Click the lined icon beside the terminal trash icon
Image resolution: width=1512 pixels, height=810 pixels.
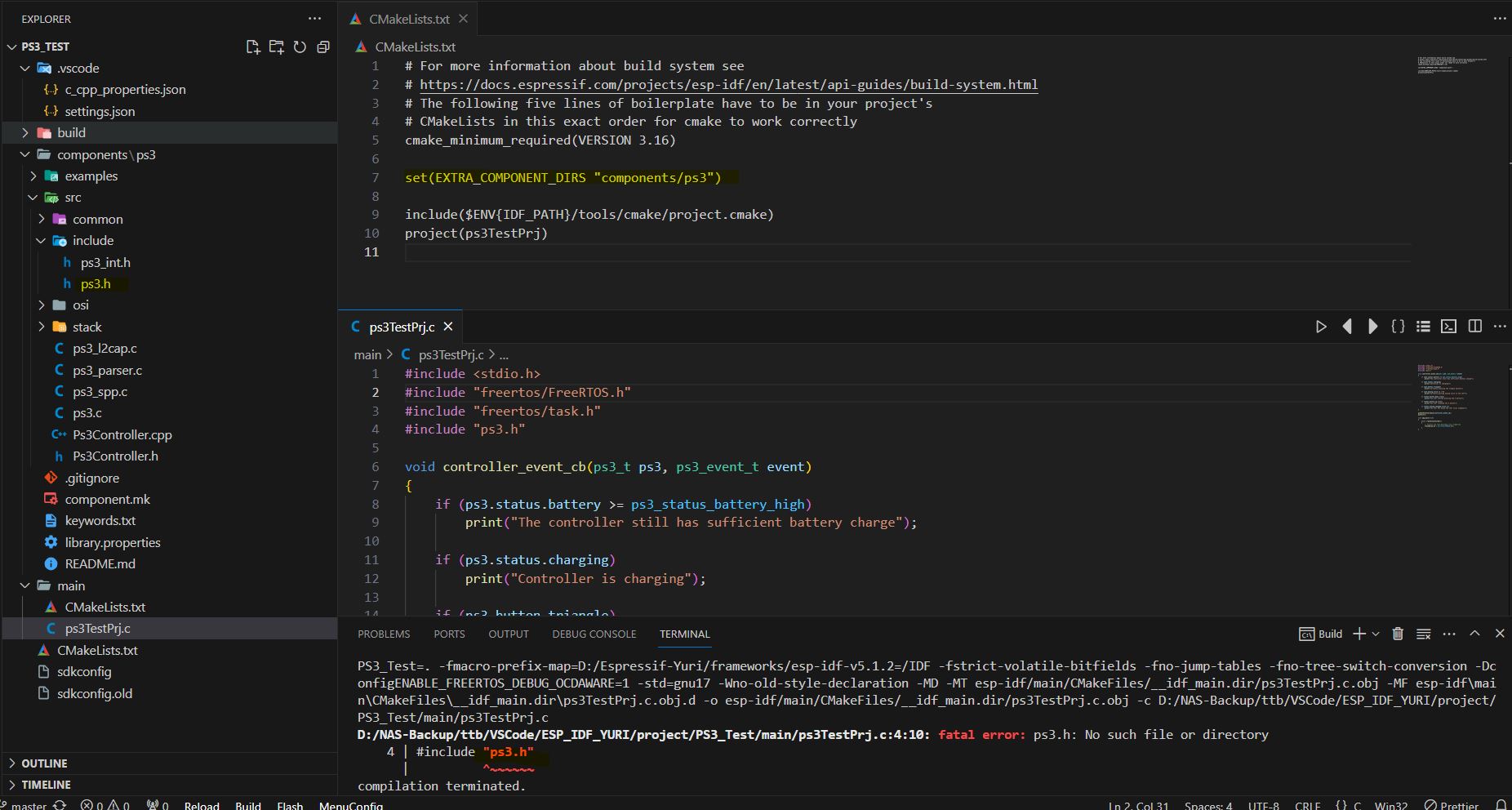(x=1423, y=634)
